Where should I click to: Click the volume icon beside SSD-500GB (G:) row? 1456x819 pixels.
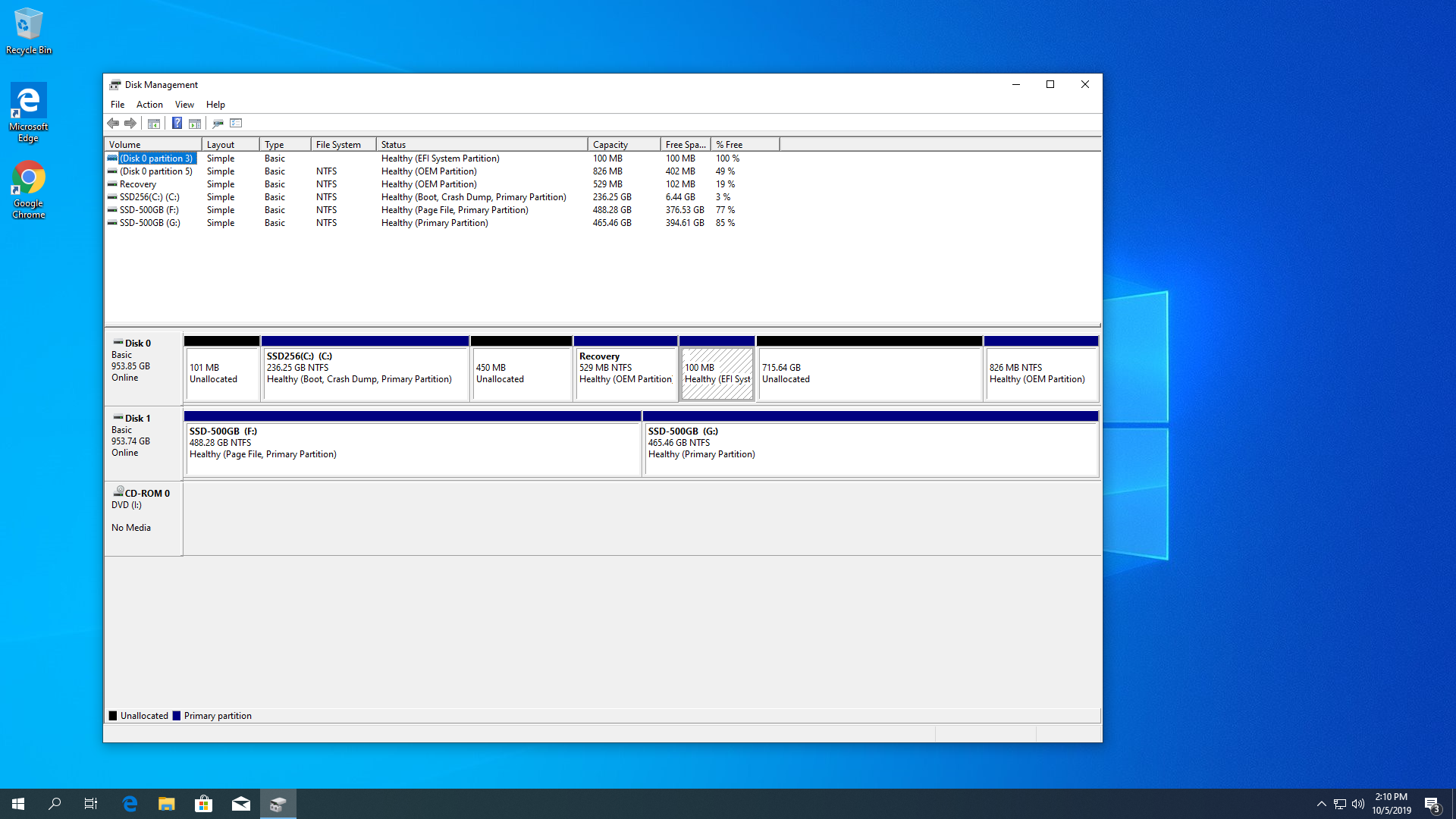[112, 223]
